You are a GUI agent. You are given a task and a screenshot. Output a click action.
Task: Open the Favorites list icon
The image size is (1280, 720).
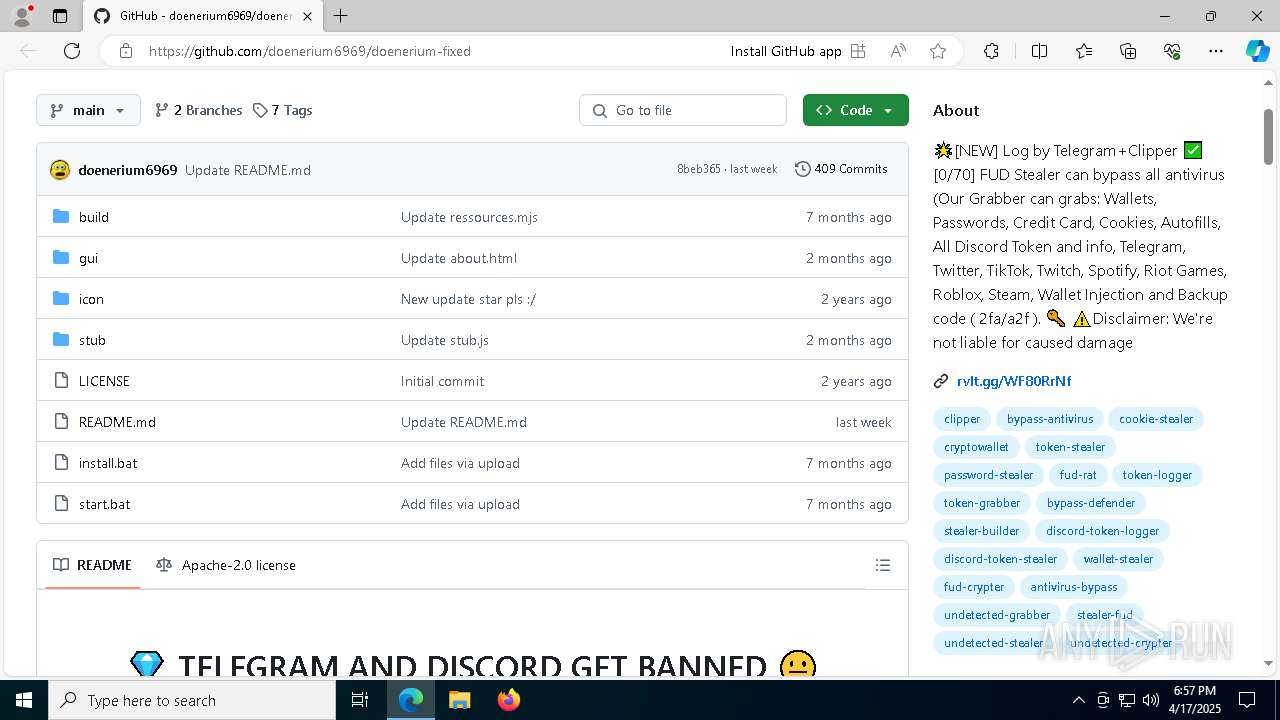click(1084, 51)
